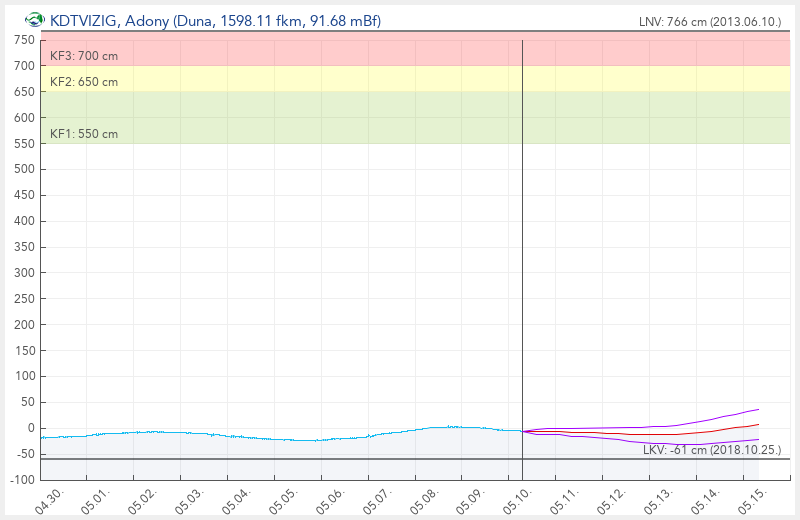Image resolution: width=800 pixels, height=520 pixels.
Task: Open the KDTVIZIG, Adony station title
Action: click(215, 20)
